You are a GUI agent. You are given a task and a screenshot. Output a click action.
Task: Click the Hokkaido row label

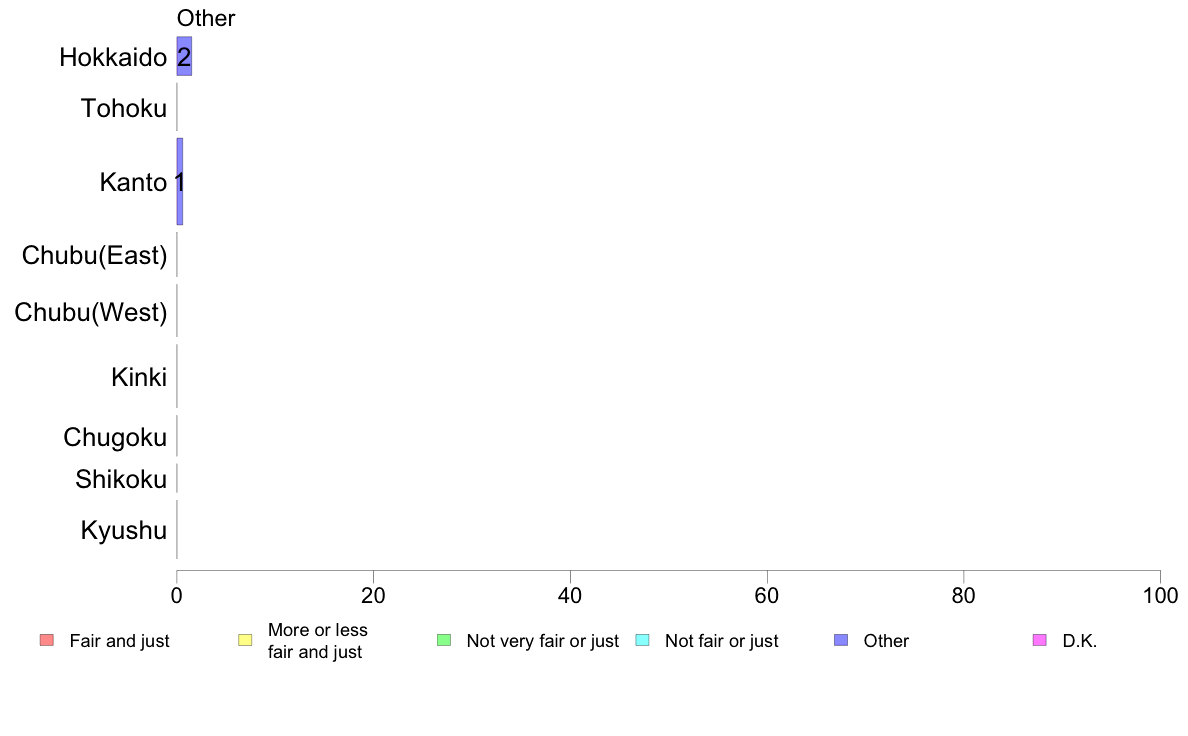coord(113,58)
